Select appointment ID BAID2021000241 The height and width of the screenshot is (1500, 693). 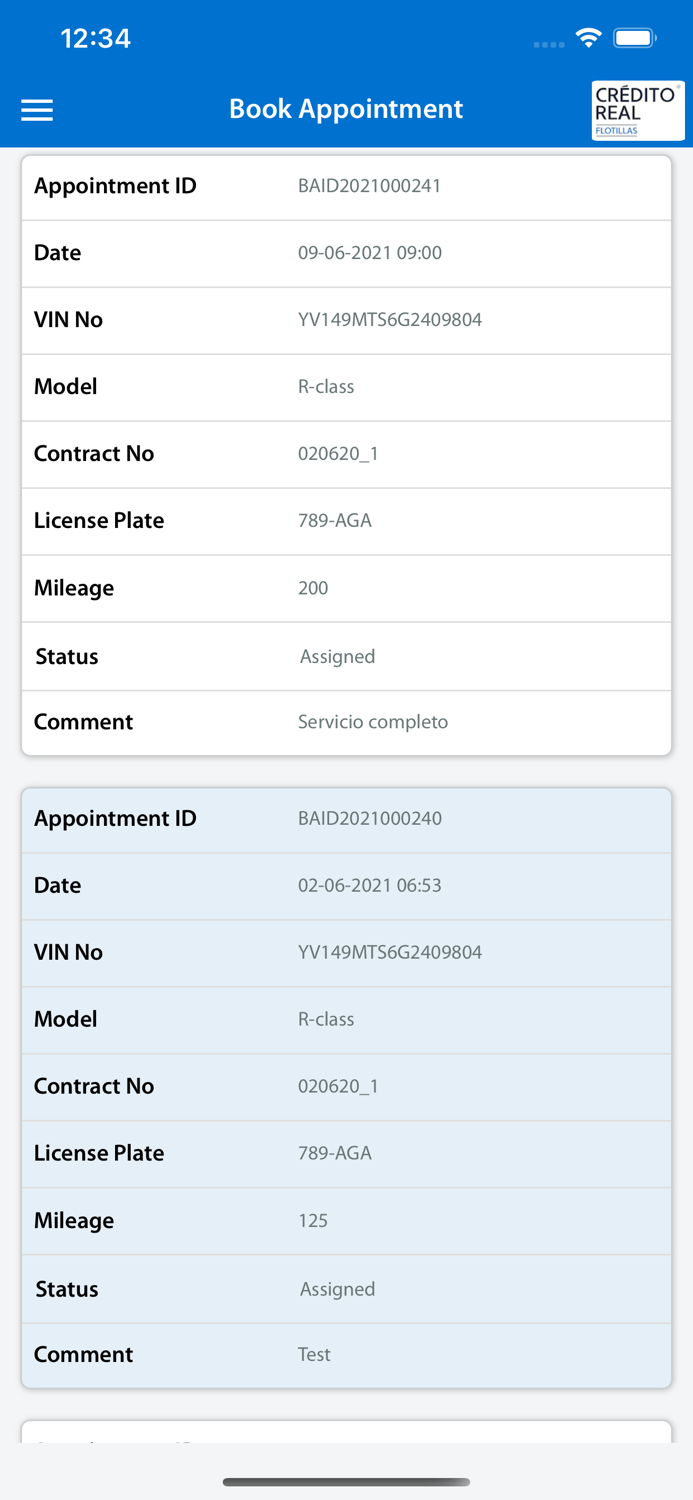point(369,186)
